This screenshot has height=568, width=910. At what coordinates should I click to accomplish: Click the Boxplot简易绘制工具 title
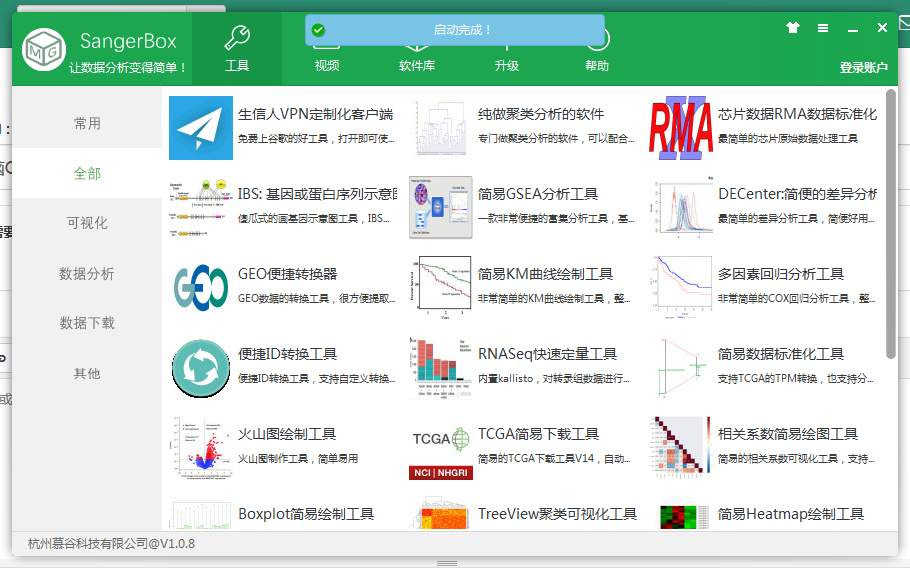(306, 514)
